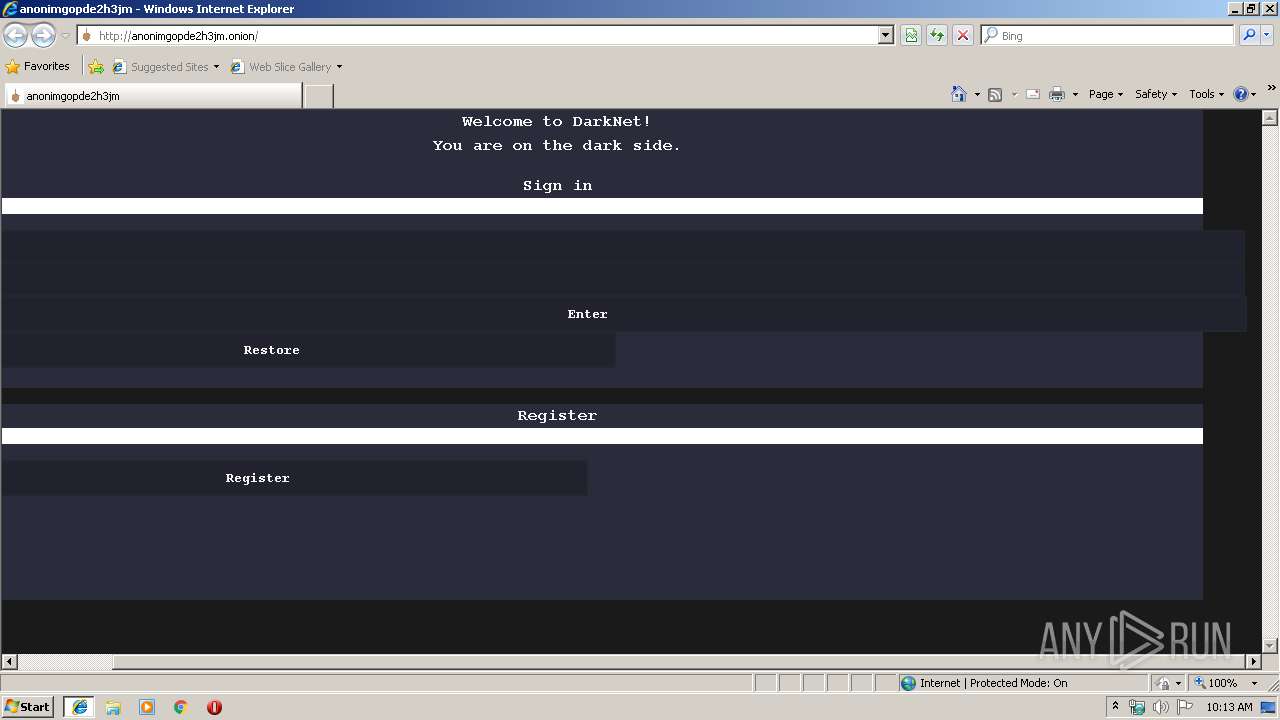Click the Enter sign-in button
The height and width of the screenshot is (720, 1280).
(x=624, y=314)
